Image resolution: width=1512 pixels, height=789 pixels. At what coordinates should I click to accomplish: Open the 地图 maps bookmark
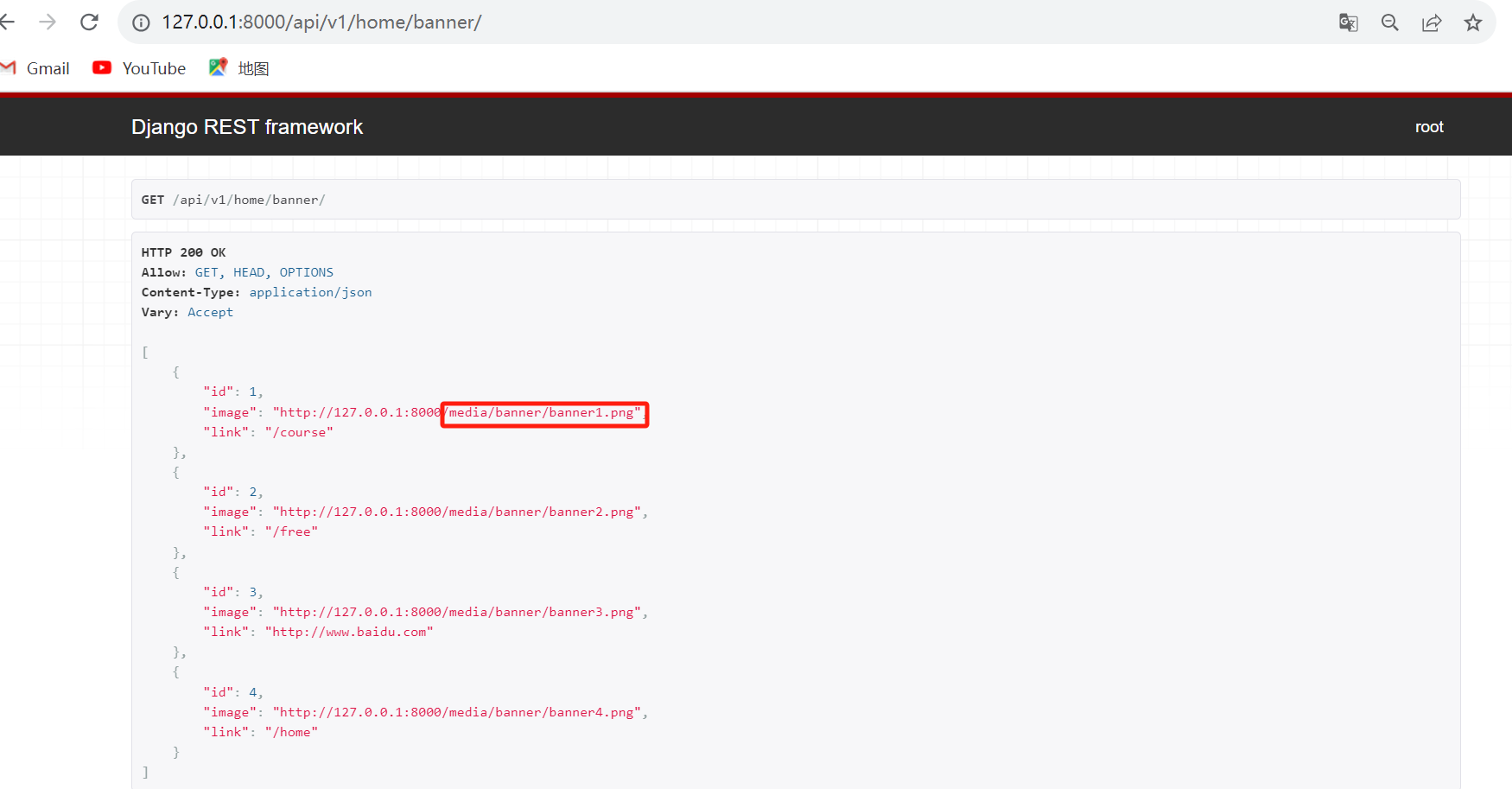pos(239,68)
